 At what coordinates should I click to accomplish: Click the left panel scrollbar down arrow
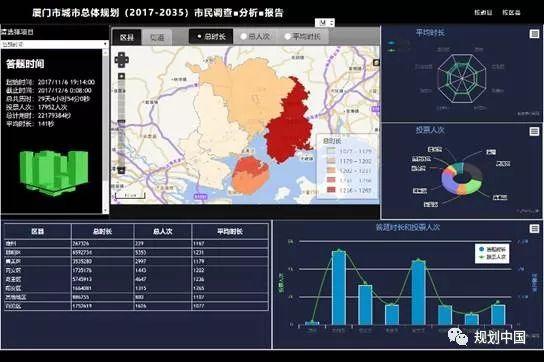click(105, 210)
